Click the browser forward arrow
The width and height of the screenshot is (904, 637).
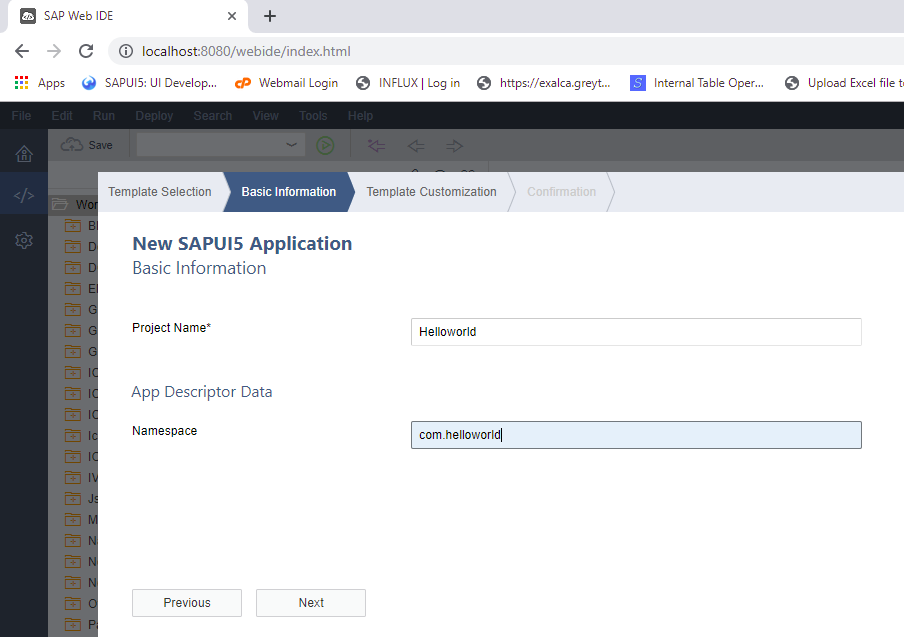(54, 51)
